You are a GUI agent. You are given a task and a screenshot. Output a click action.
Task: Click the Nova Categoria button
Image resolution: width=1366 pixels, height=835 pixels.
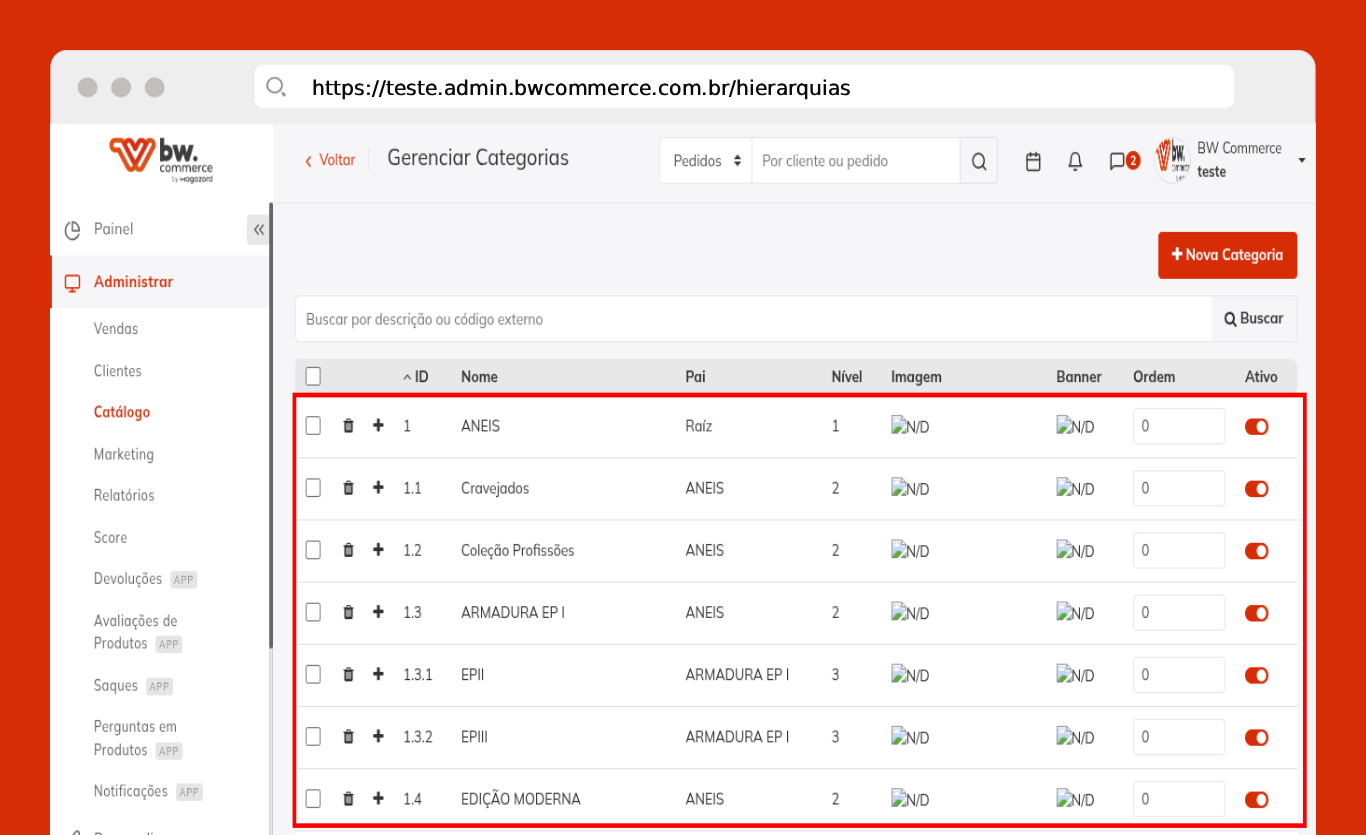point(1227,255)
